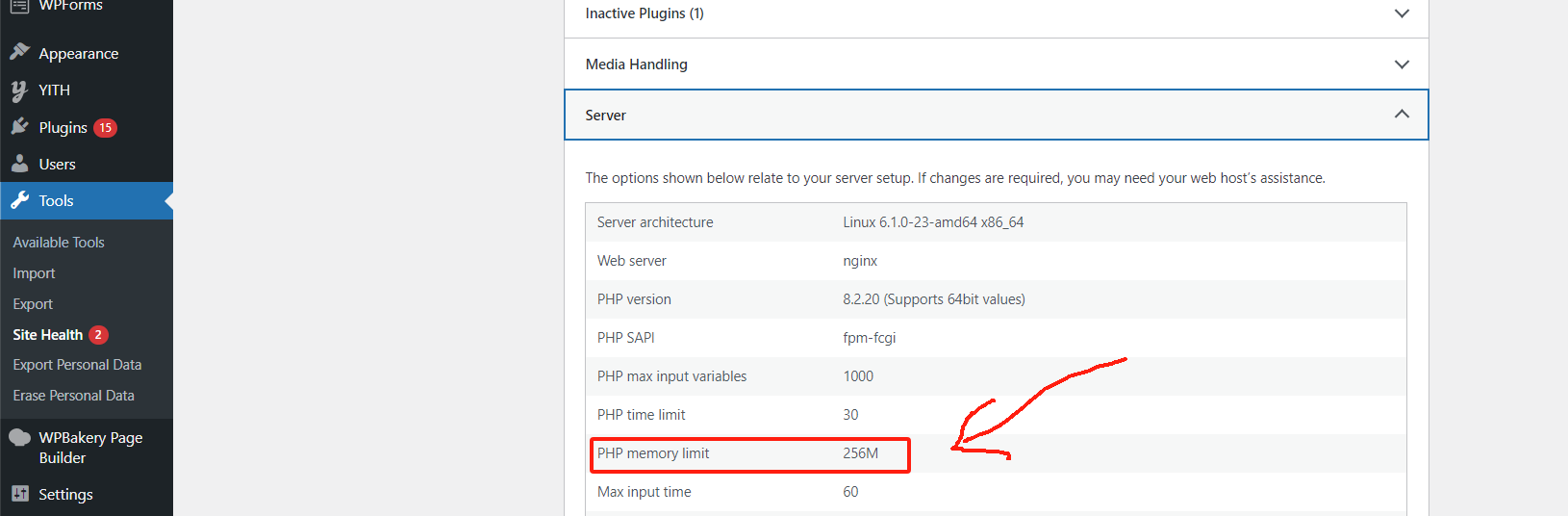Open Media Handling panel heading

tap(637, 64)
